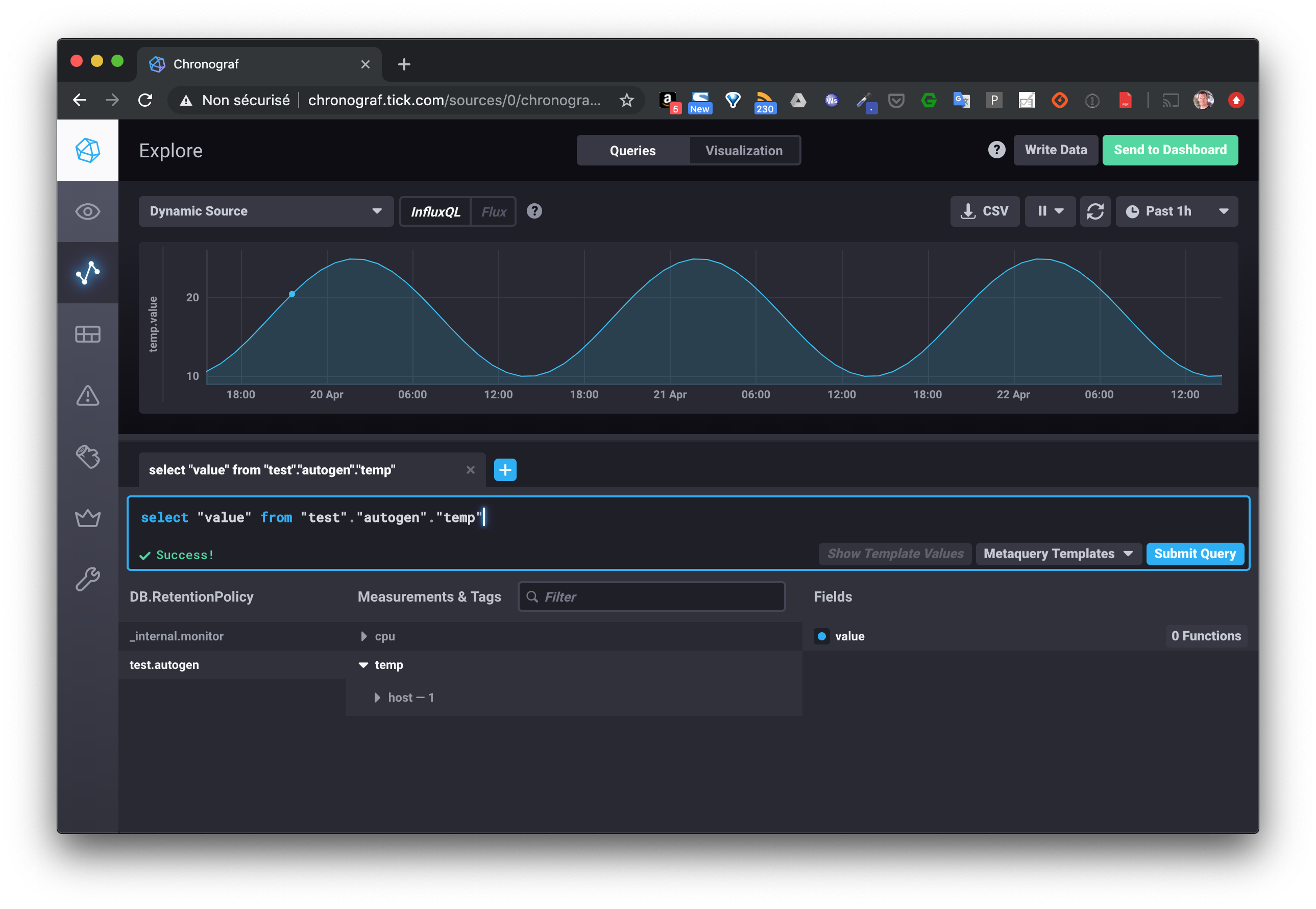Screen dimensions: 1316x909
Task: Switch to the Visualization tab
Action: tap(743, 150)
